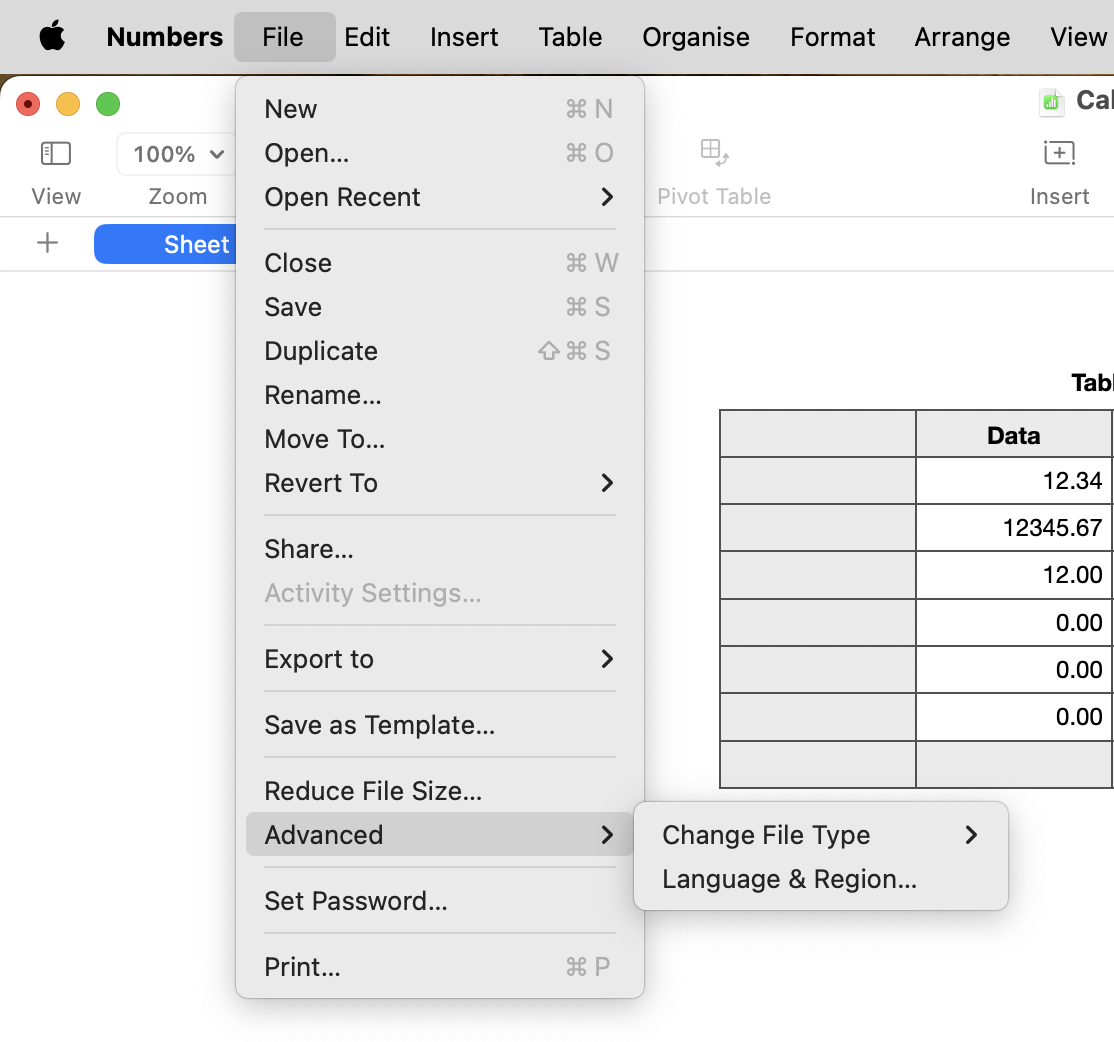Screen dimensions: 1114x1042
Task: Open the Apple menu
Action: pyautogui.click(x=52, y=37)
